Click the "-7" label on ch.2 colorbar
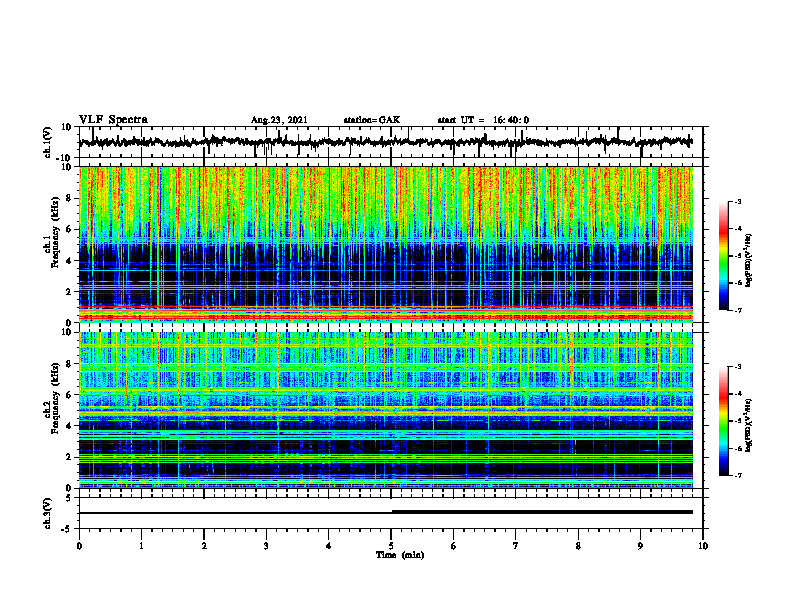The height and width of the screenshot is (612, 792). (x=737, y=475)
